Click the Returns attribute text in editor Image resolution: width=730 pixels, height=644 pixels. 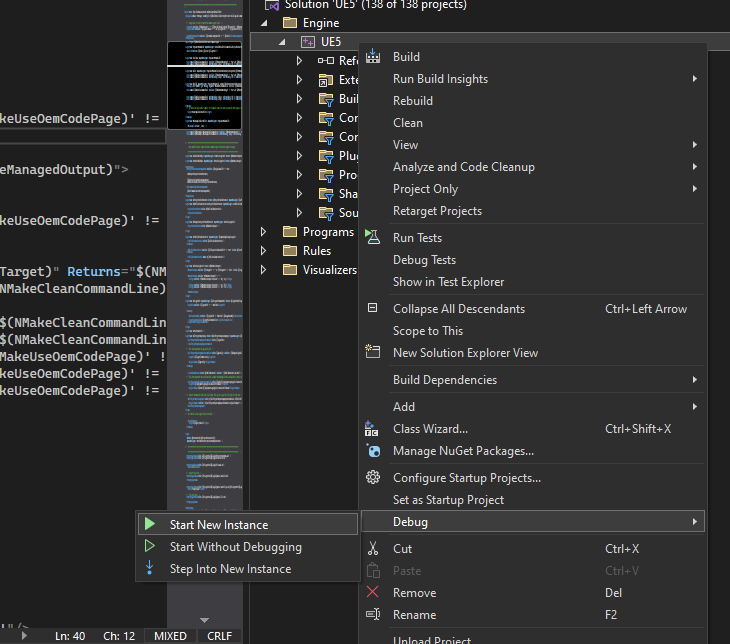(x=94, y=271)
